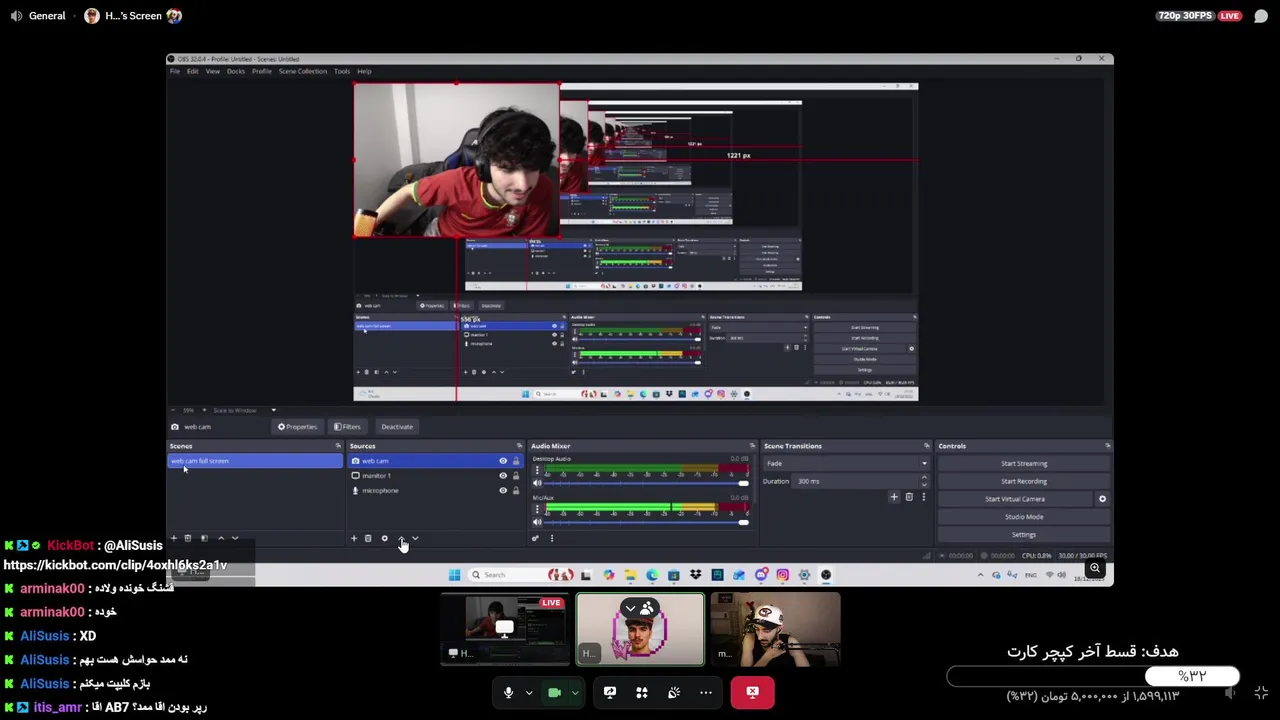This screenshot has height=720, width=1280.
Task: Open Fade transition dropdown
Action: point(847,463)
